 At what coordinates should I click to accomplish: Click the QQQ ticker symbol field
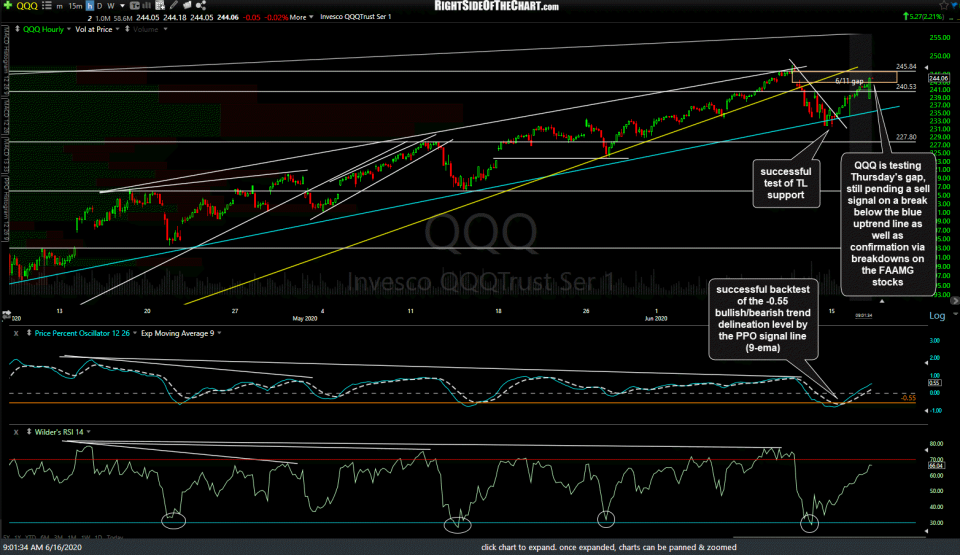tap(27, 6)
